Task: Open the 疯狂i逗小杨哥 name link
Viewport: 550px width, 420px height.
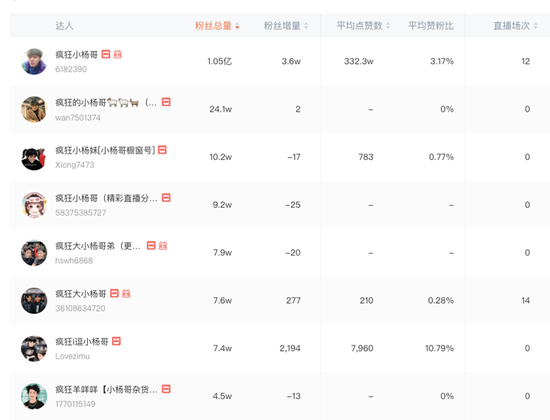Action: pyautogui.click(x=82, y=341)
